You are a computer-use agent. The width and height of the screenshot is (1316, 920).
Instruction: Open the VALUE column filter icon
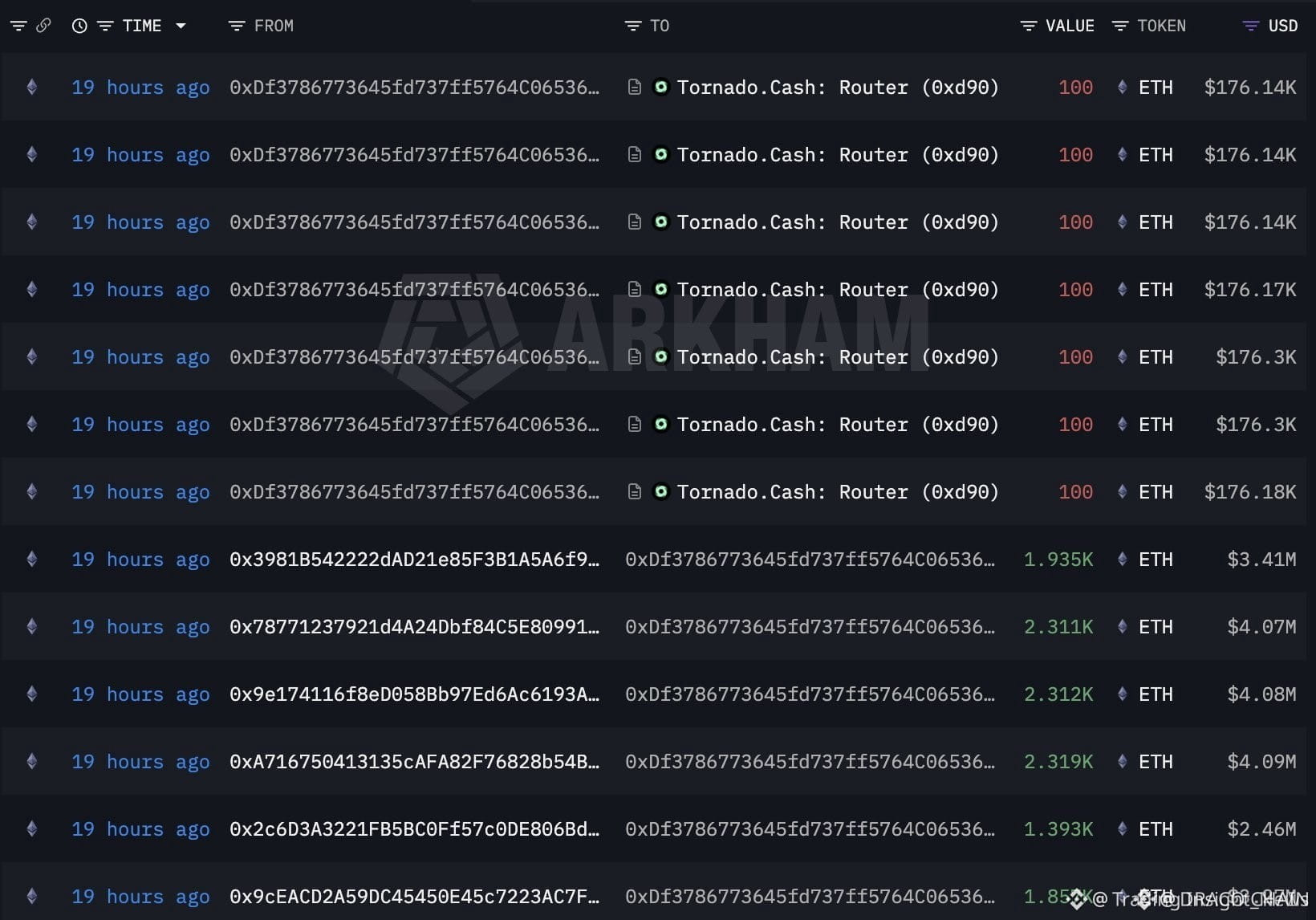[x=1028, y=26]
